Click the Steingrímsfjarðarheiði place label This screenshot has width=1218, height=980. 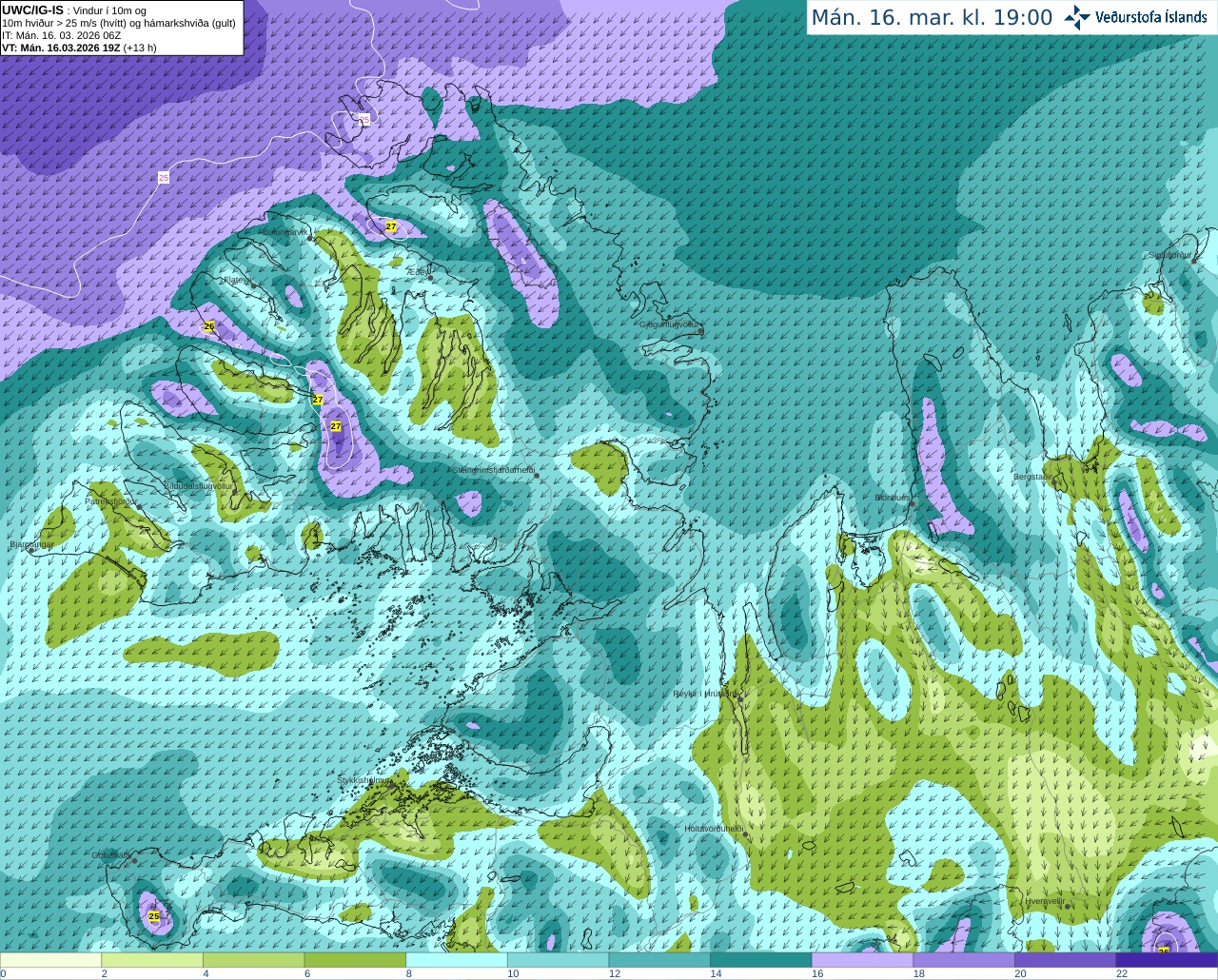pos(493,470)
